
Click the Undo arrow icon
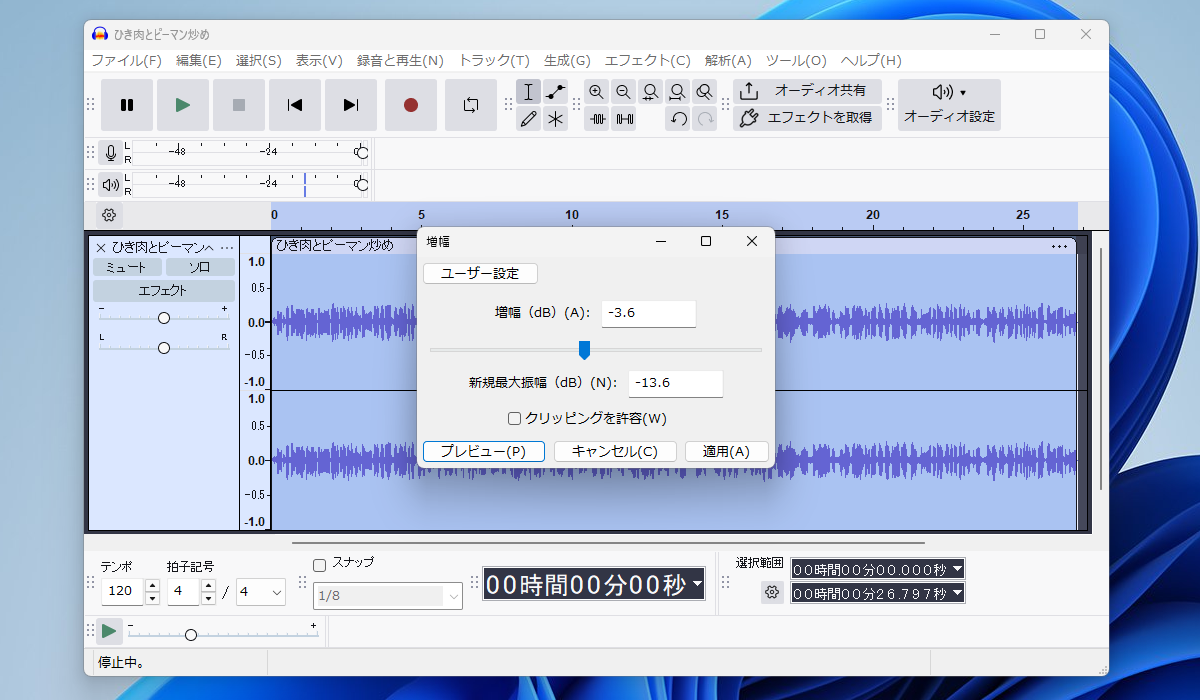678,119
